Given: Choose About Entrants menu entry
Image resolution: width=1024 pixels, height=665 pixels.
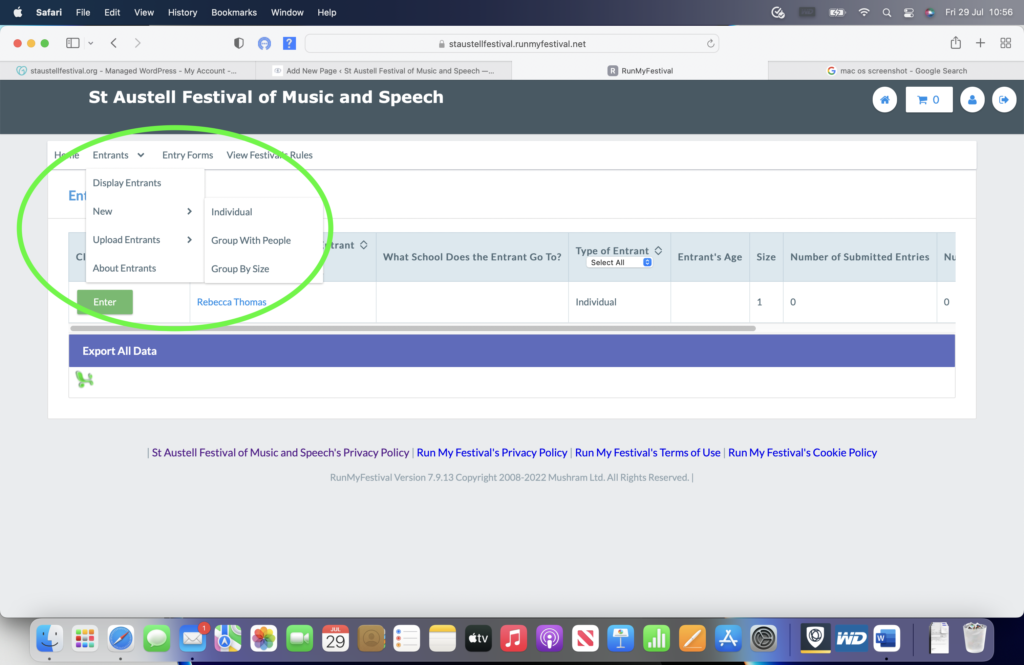Looking at the screenshot, I should point(124,268).
